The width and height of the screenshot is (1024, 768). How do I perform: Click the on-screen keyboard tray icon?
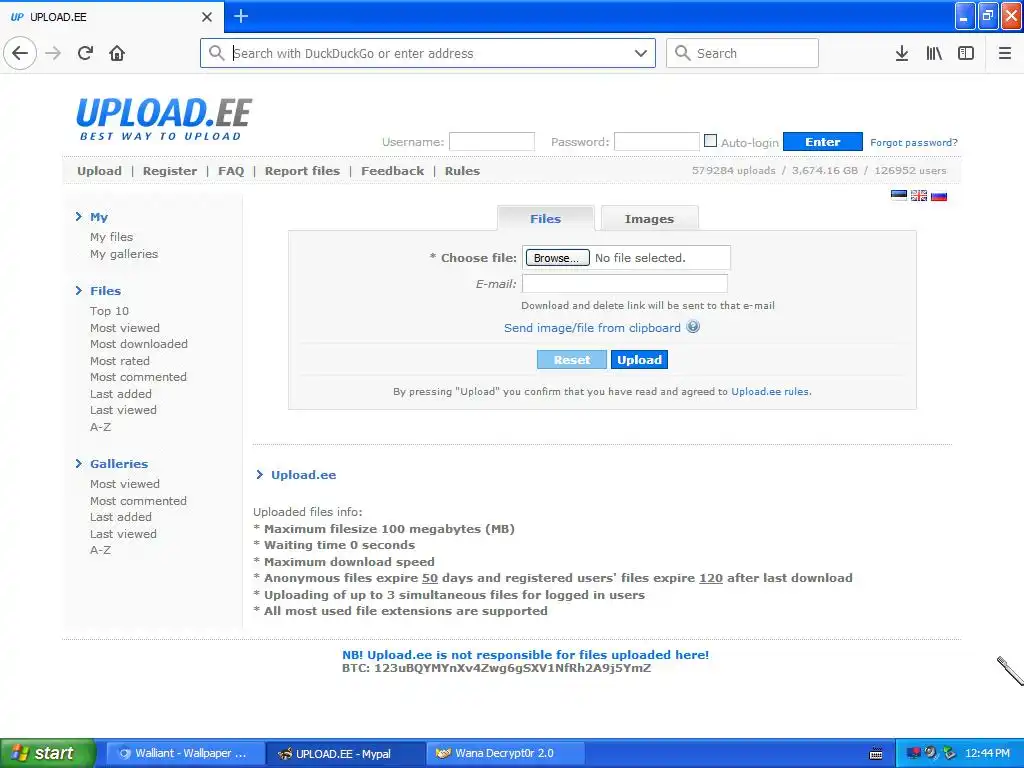tap(876, 754)
